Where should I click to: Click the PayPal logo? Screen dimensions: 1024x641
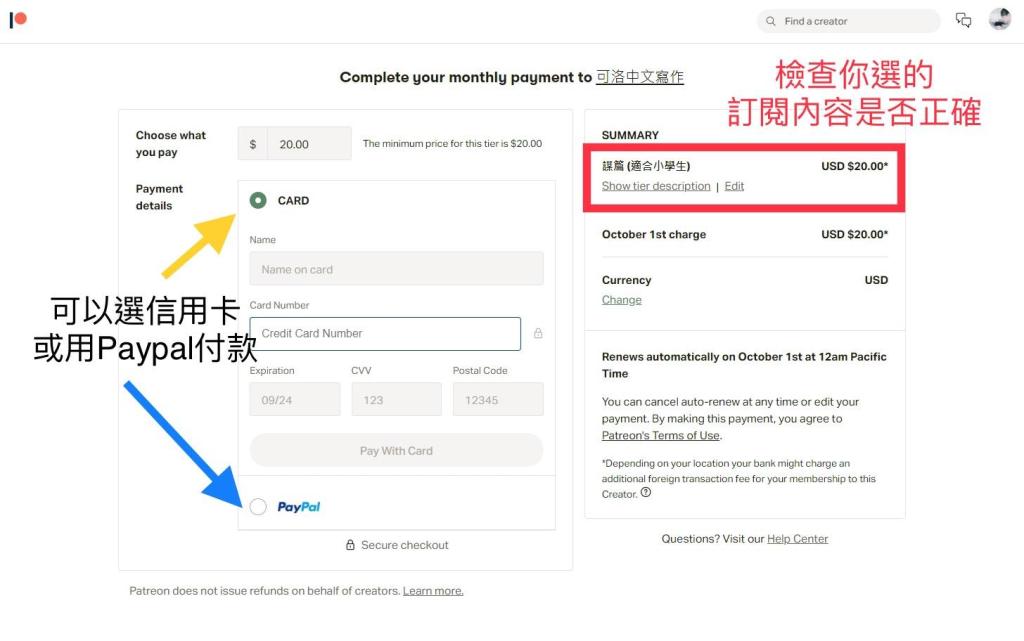(x=298, y=507)
